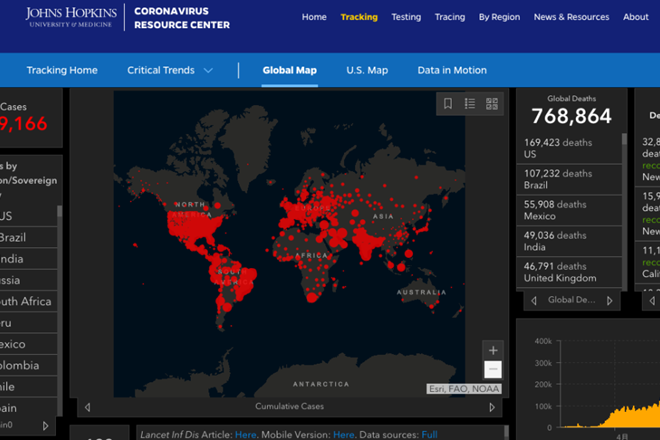Go to Tracking Home
The height and width of the screenshot is (440, 660).
tap(62, 70)
